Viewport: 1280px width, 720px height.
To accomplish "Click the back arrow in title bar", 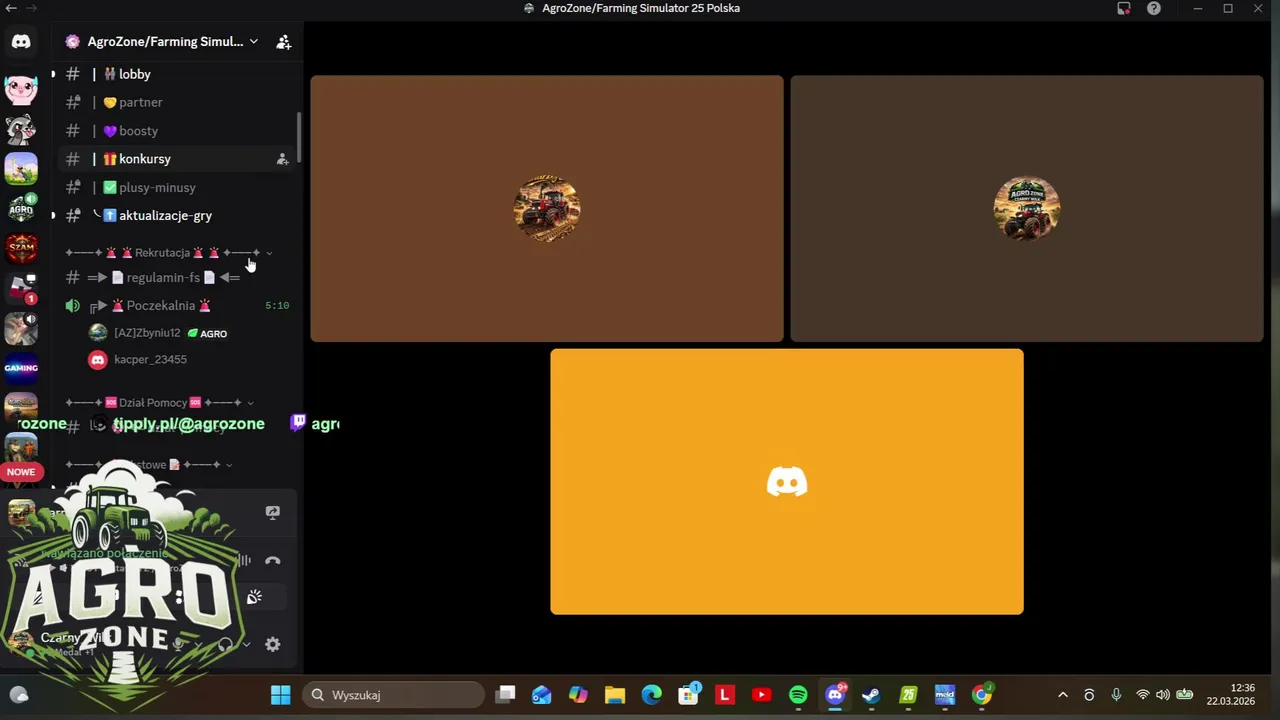I will click(11, 8).
